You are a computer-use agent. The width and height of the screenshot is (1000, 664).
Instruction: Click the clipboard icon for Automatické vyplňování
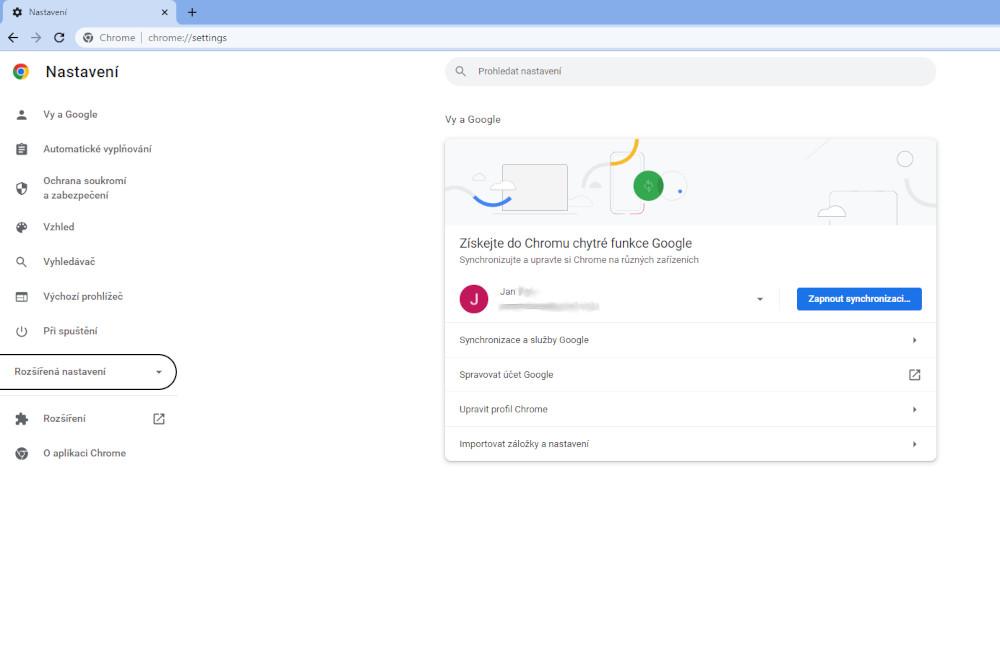22,149
